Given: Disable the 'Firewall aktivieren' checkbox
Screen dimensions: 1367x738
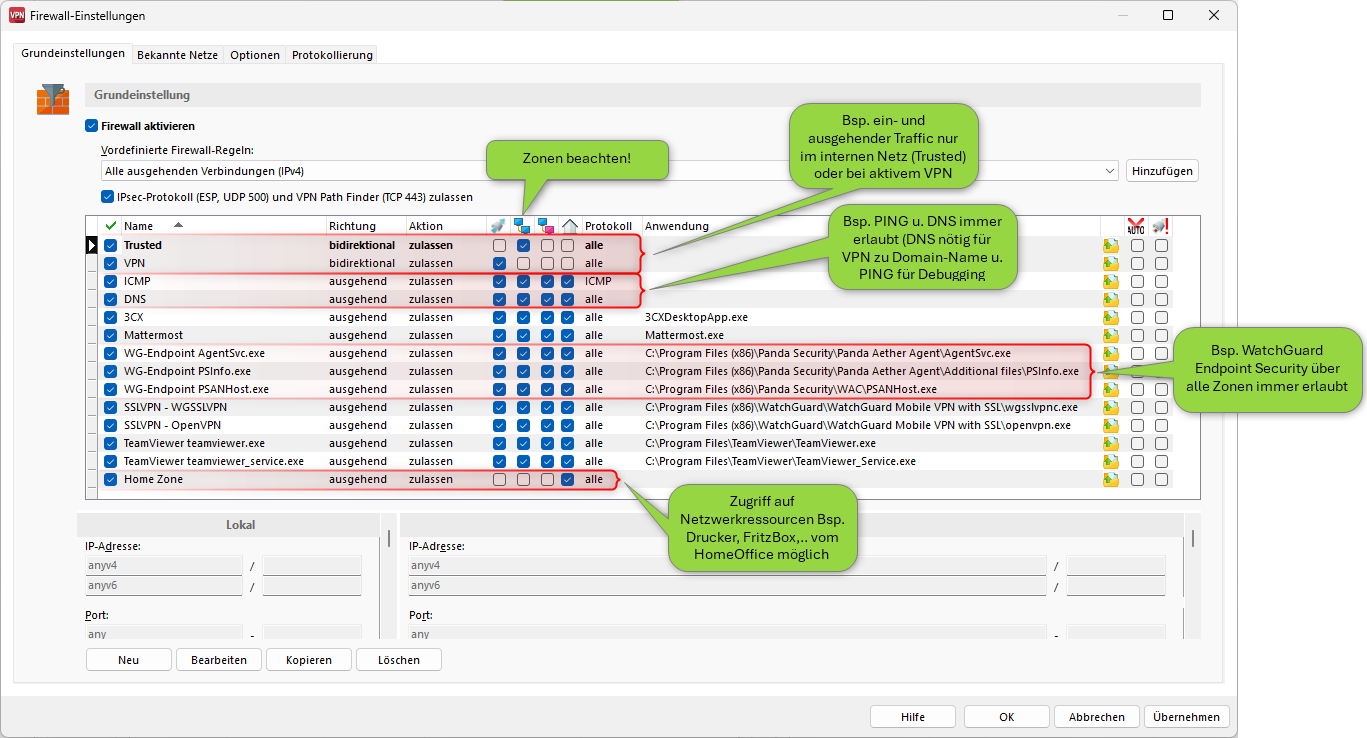Looking at the screenshot, I should (x=92, y=127).
